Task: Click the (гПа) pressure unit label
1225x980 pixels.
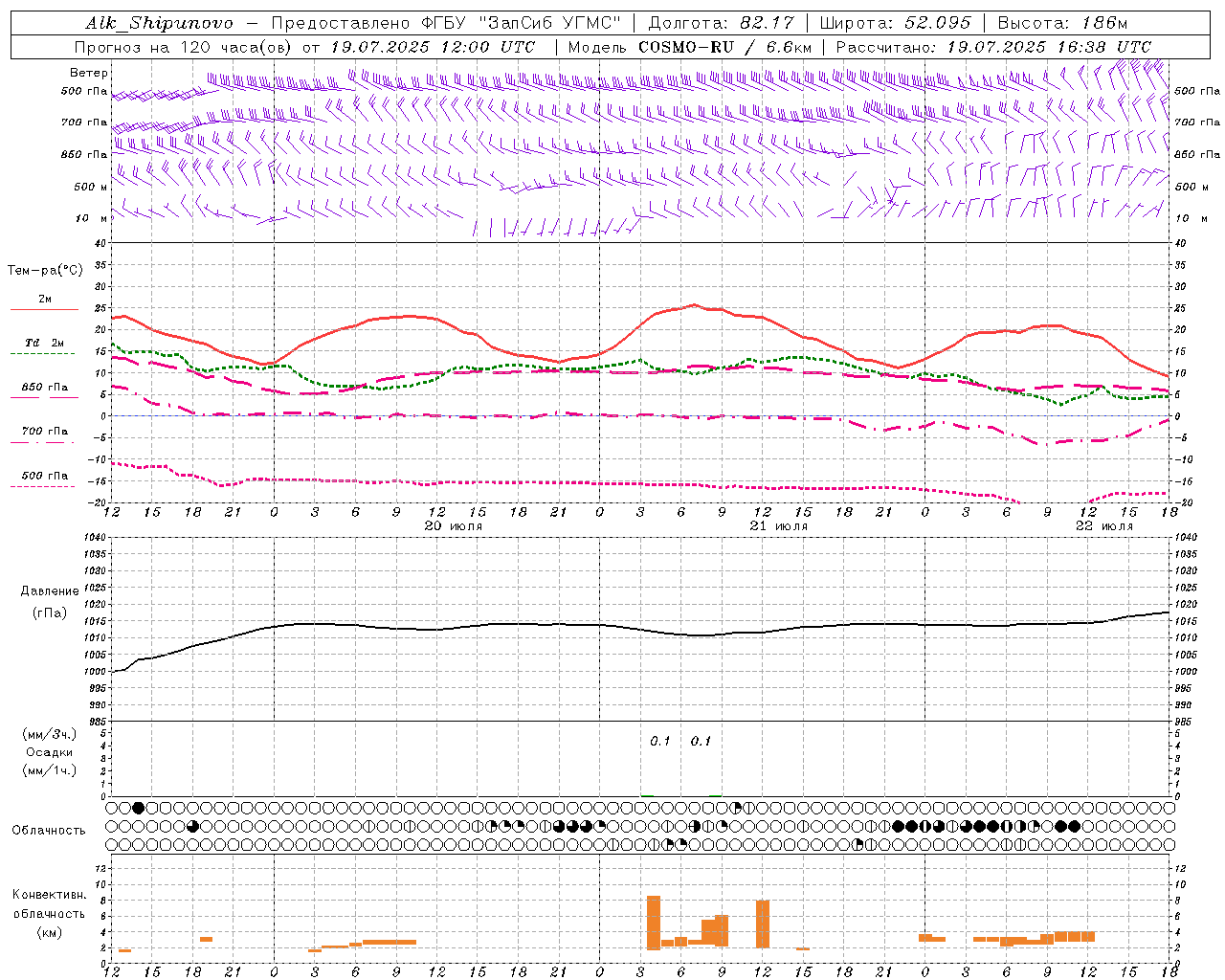Action: [x=50, y=613]
